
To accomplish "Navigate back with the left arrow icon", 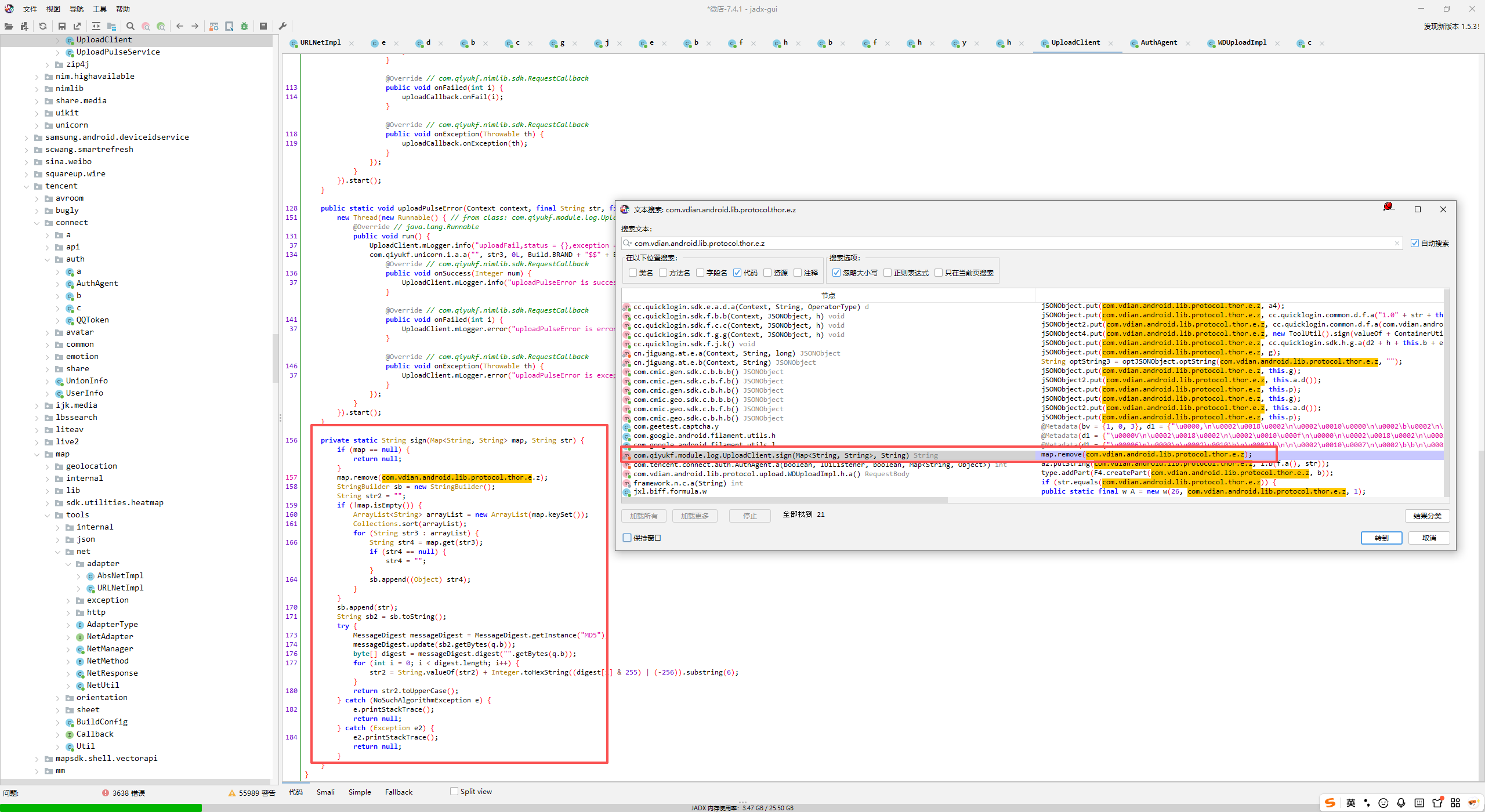I will [180, 26].
